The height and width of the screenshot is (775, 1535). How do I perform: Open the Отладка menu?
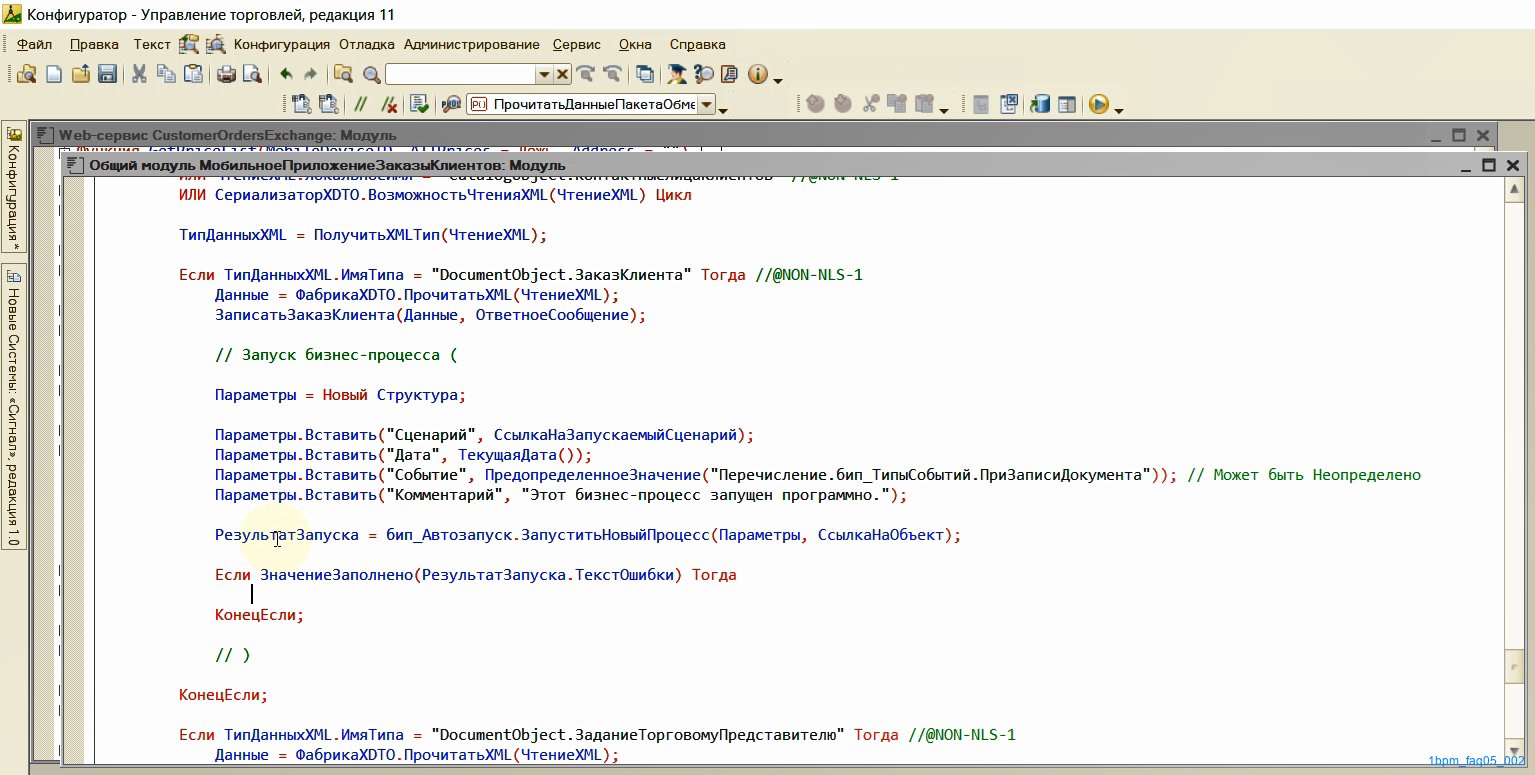click(367, 44)
